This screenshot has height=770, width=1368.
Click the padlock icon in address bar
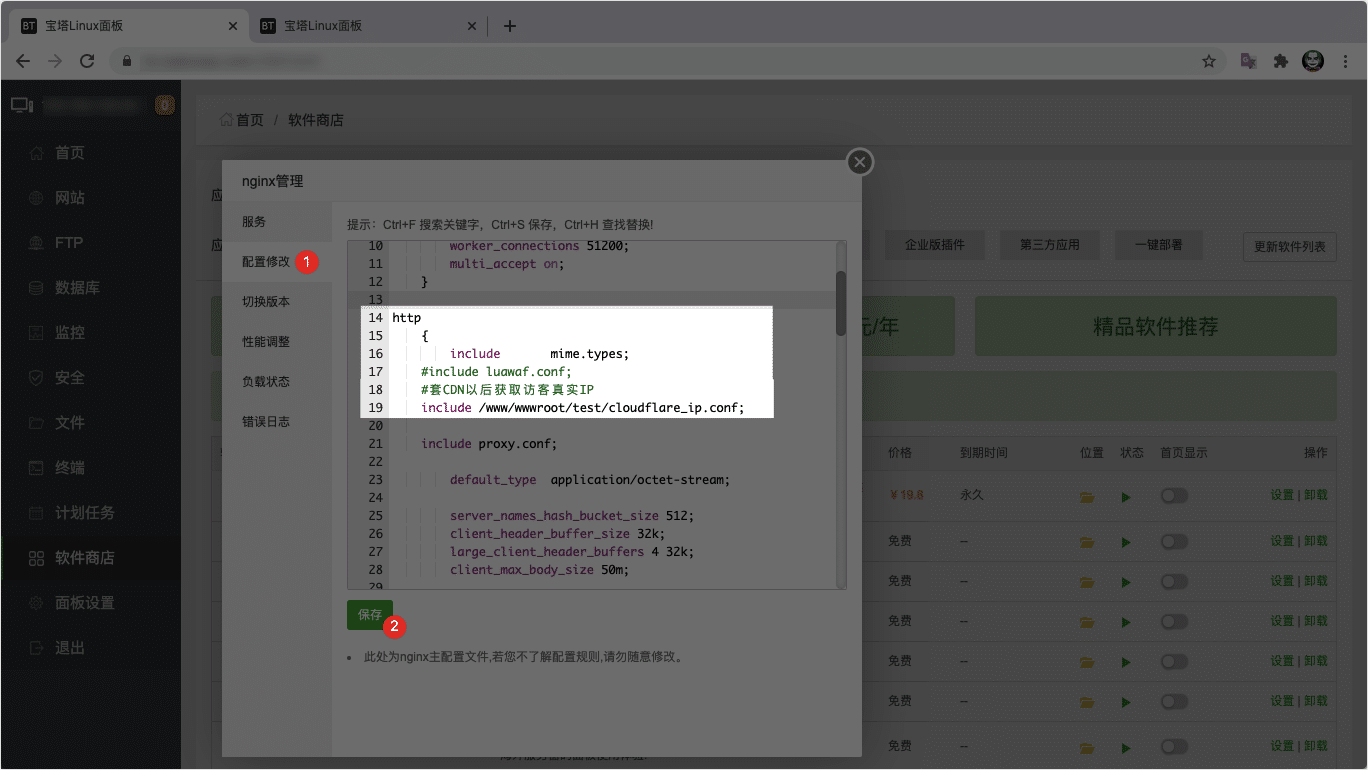pyautogui.click(x=127, y=61)
